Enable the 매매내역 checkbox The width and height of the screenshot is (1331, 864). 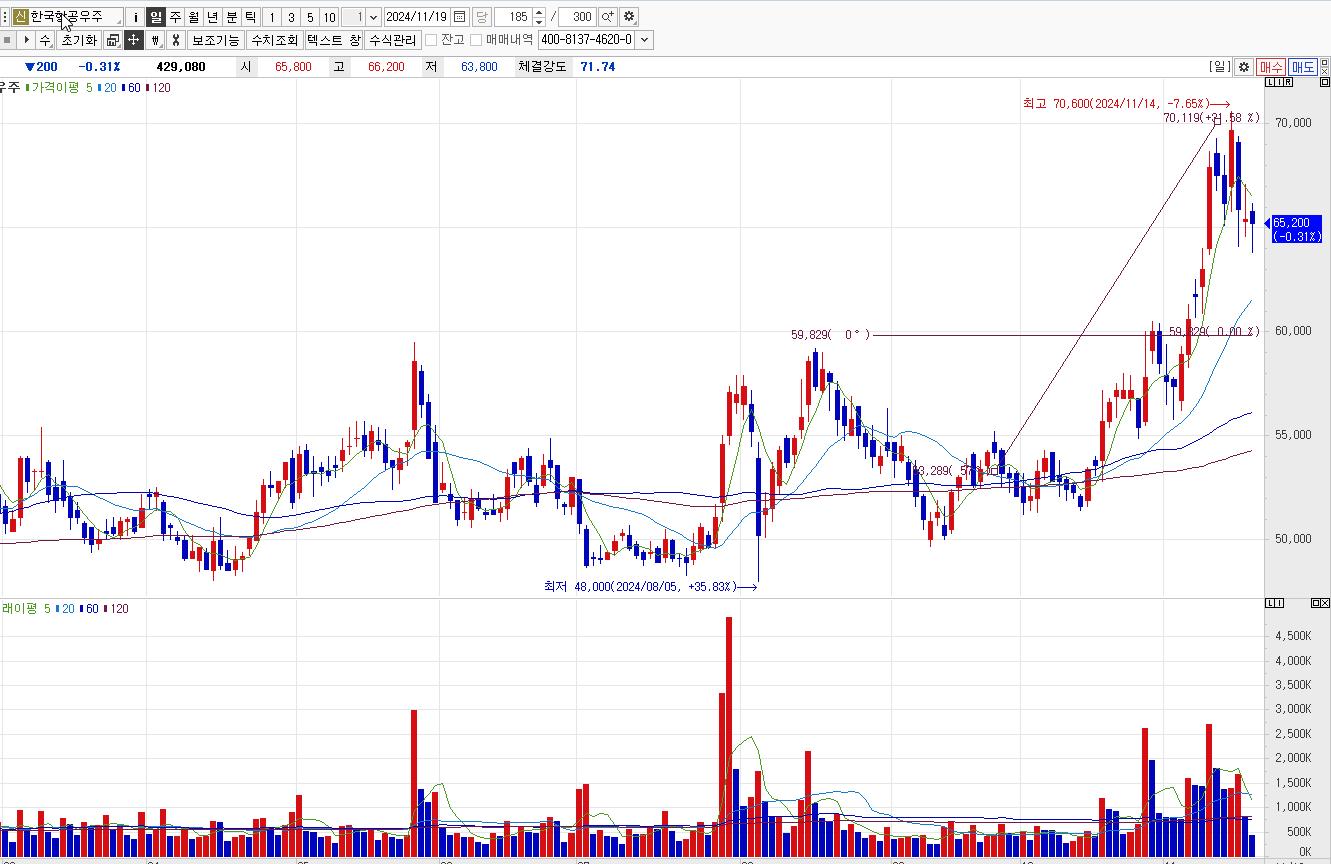(477, 40)
